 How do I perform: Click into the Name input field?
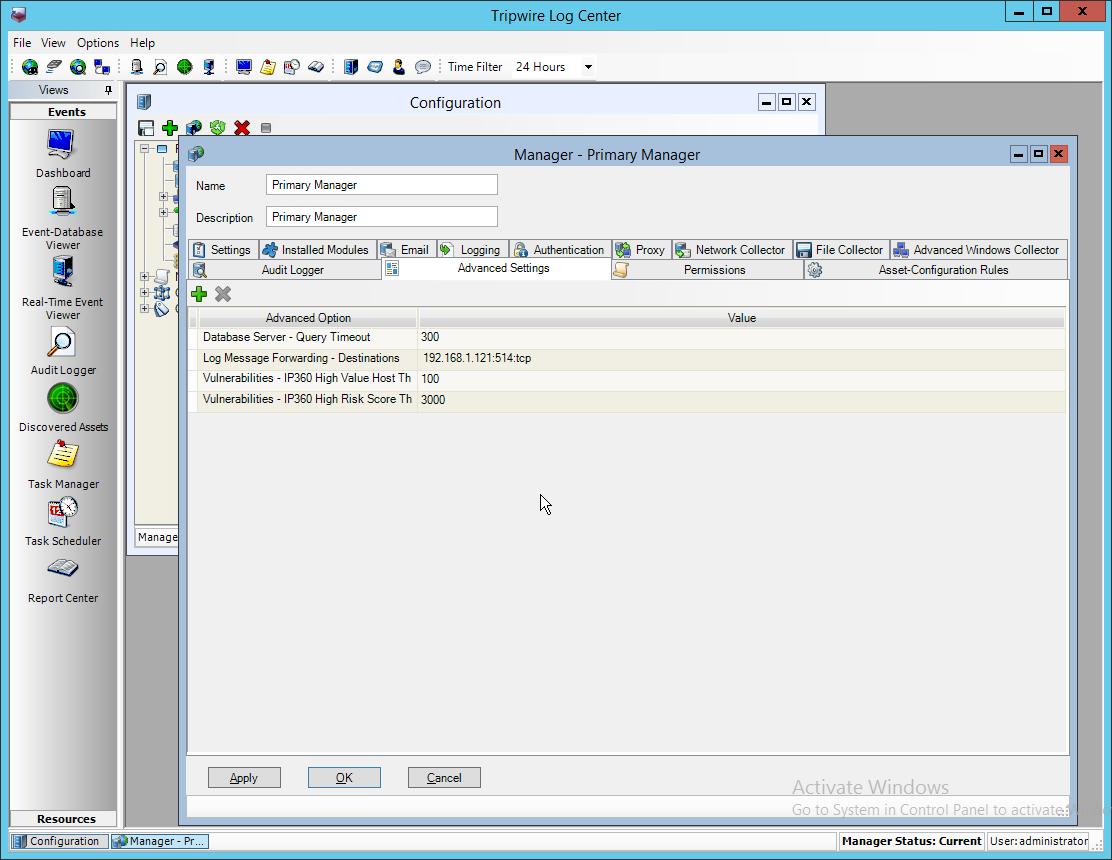pyautogui.click(x=382, y=185)
